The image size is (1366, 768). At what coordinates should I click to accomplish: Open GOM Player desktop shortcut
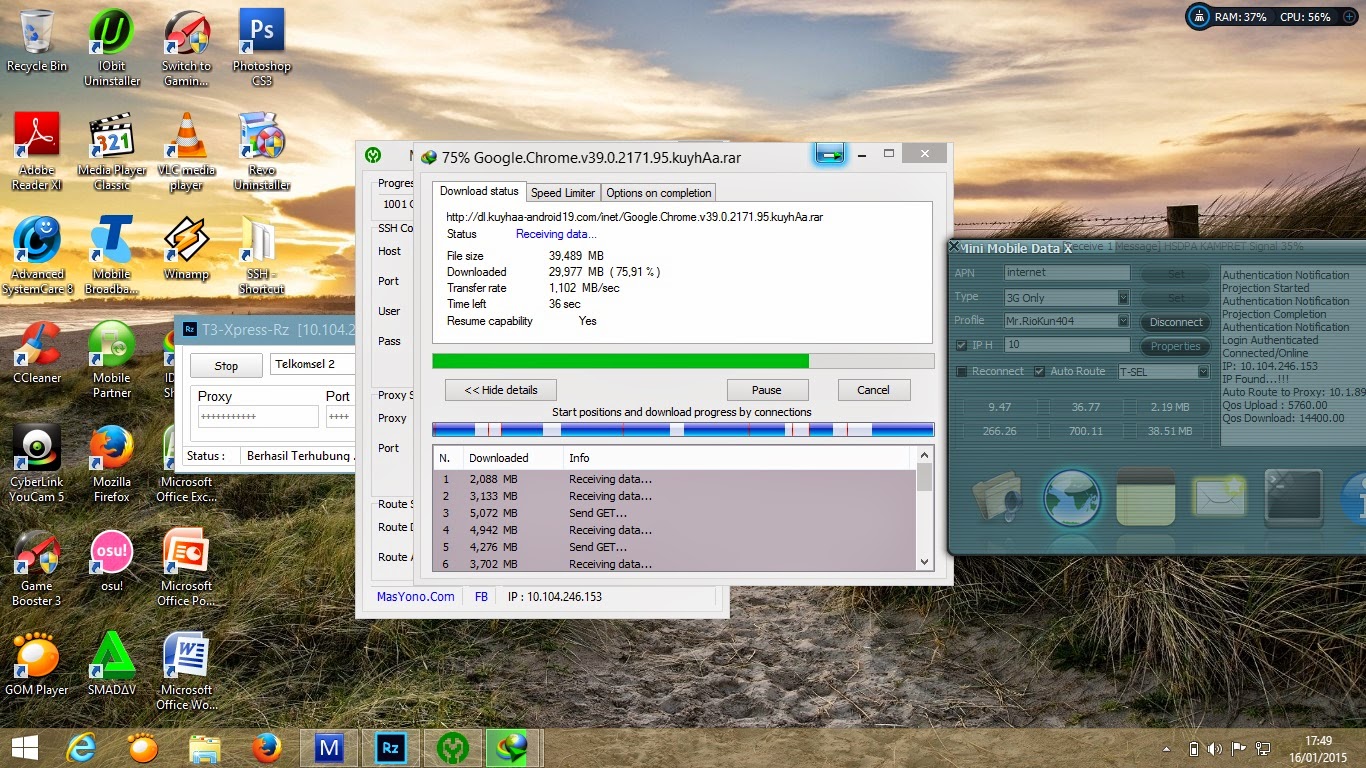pos(37,664)
